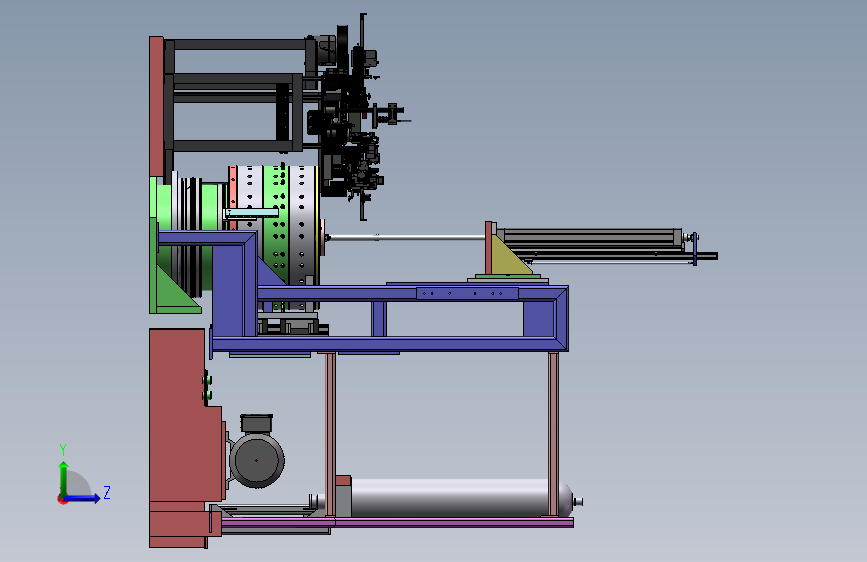867x562 pixels.
Task: Select the round gray electric motor
Action: [x=257, y=460]
